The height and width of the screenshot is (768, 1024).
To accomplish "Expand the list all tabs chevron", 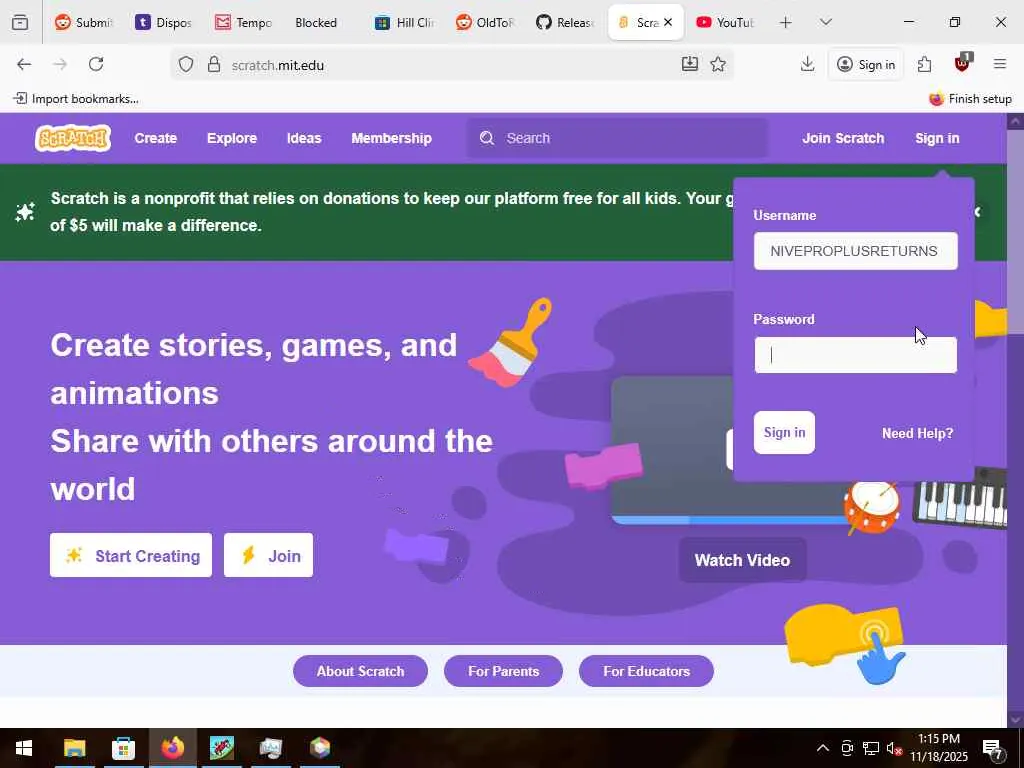I will 825,22.
